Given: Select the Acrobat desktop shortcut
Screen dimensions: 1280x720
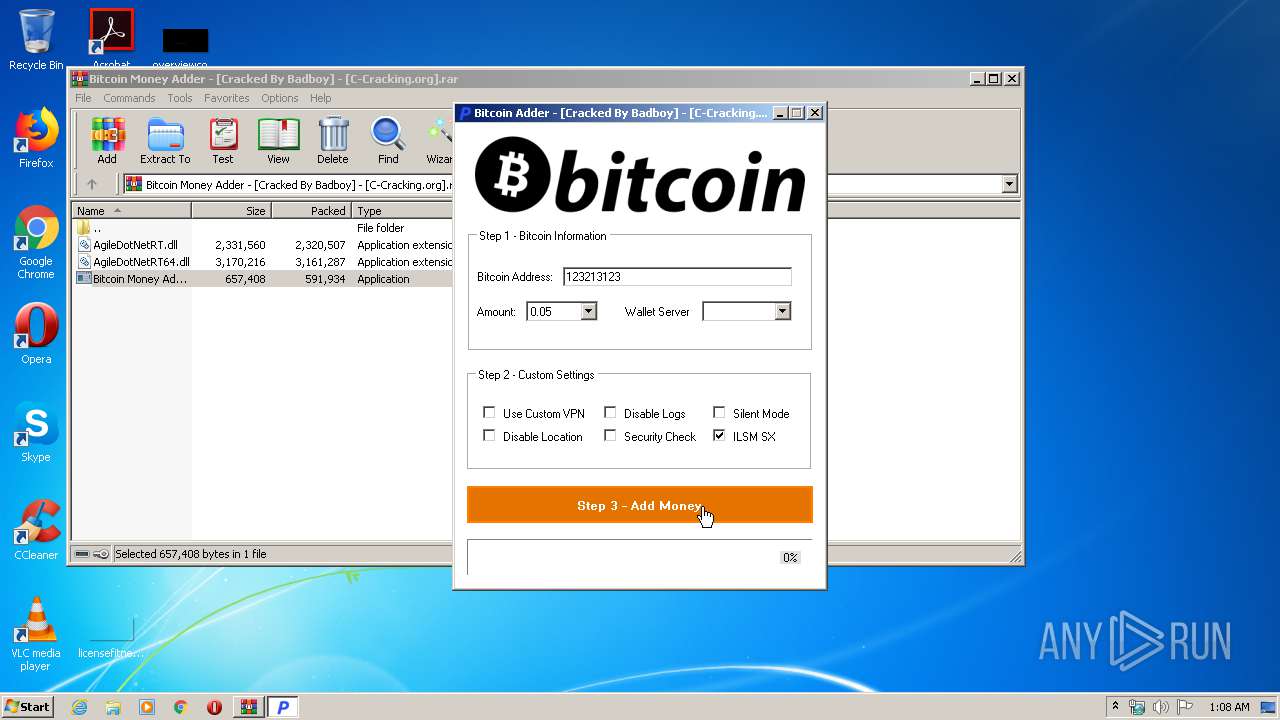Looking at the screenshot, I should pyautogui.click(x=112, y=40).
